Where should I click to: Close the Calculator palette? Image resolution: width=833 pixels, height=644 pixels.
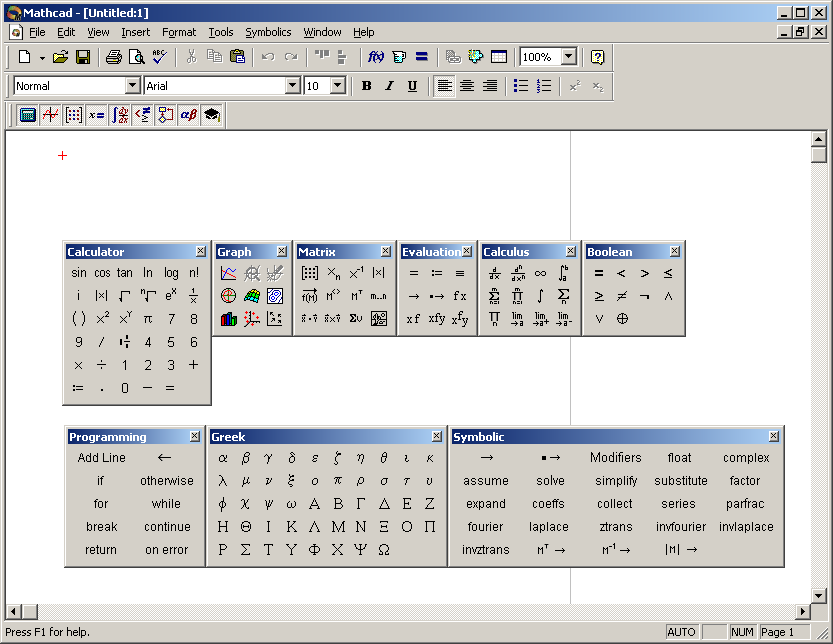[x=201, y=251]
